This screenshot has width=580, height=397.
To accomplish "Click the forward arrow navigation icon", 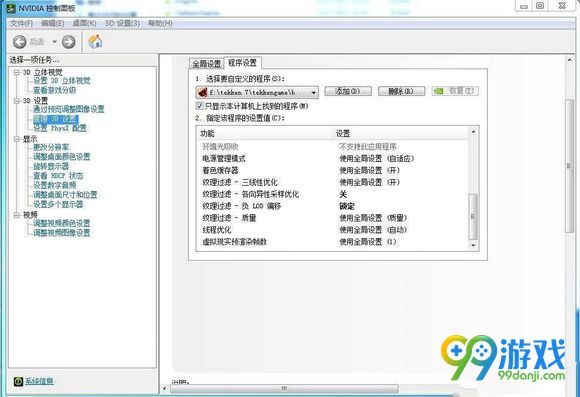I will click(68, 42).
